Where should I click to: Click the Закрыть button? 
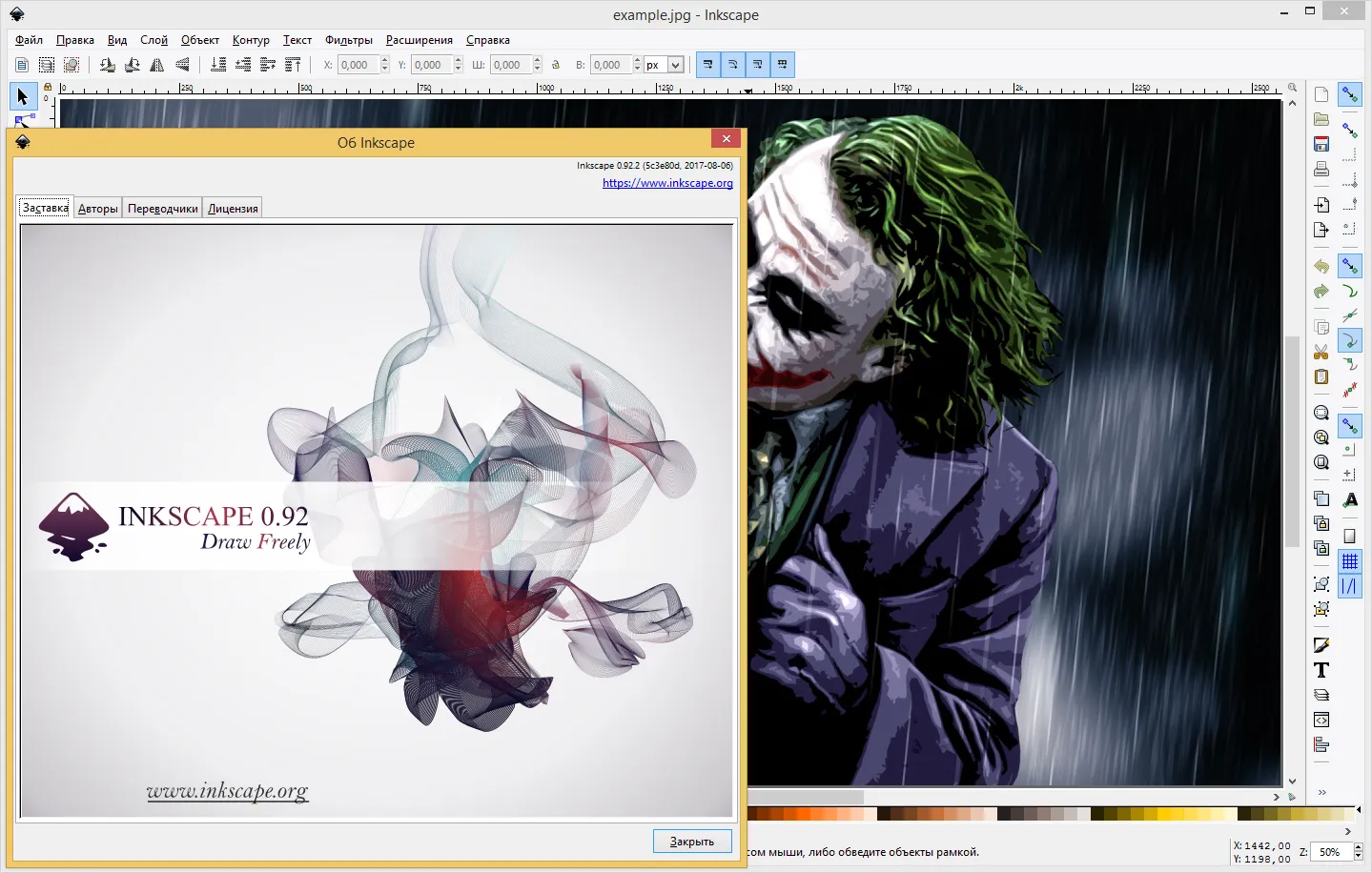click(x=692, y=842)
